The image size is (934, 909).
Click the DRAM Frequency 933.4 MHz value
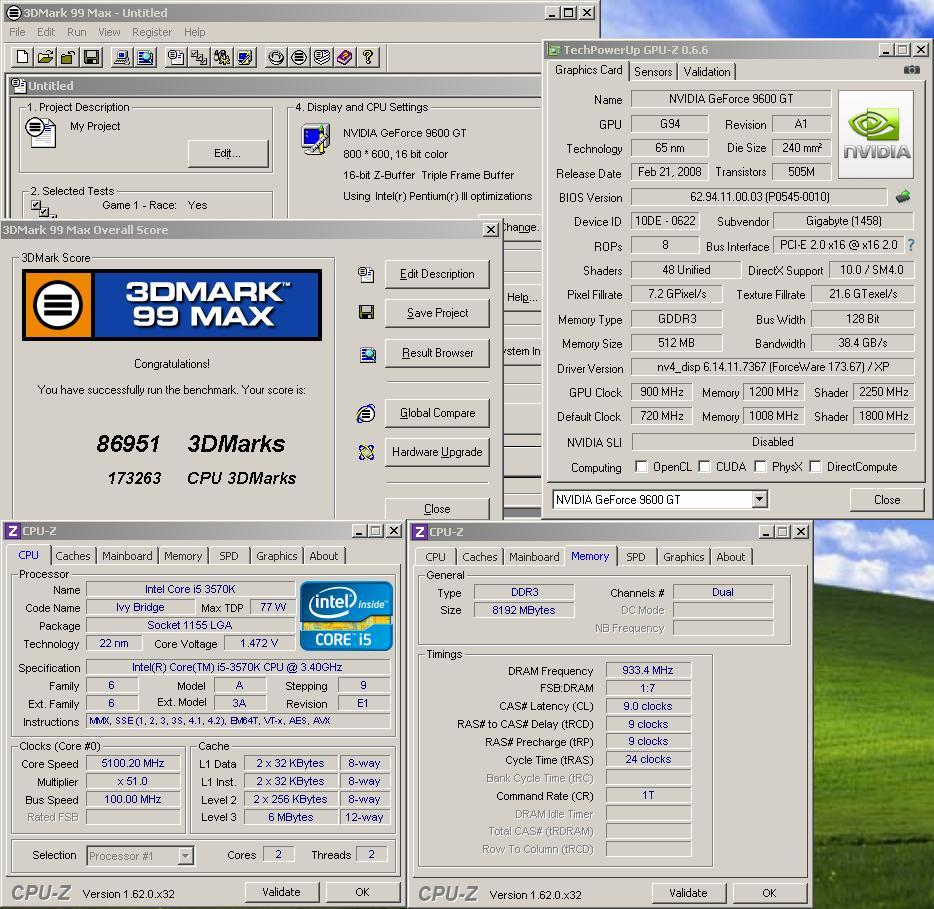click(x=648, y=670)
